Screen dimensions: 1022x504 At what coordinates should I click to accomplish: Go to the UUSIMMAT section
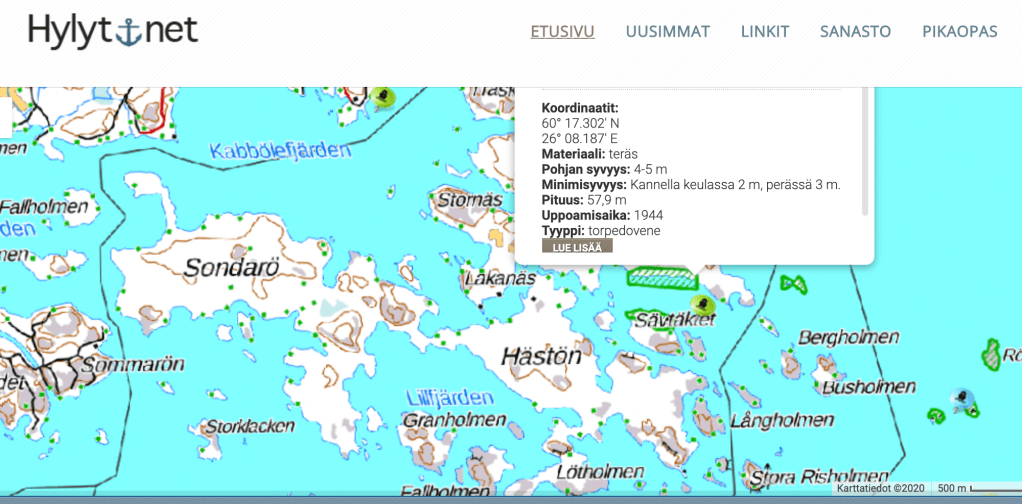pyautogui.click(x=667, y=31)
